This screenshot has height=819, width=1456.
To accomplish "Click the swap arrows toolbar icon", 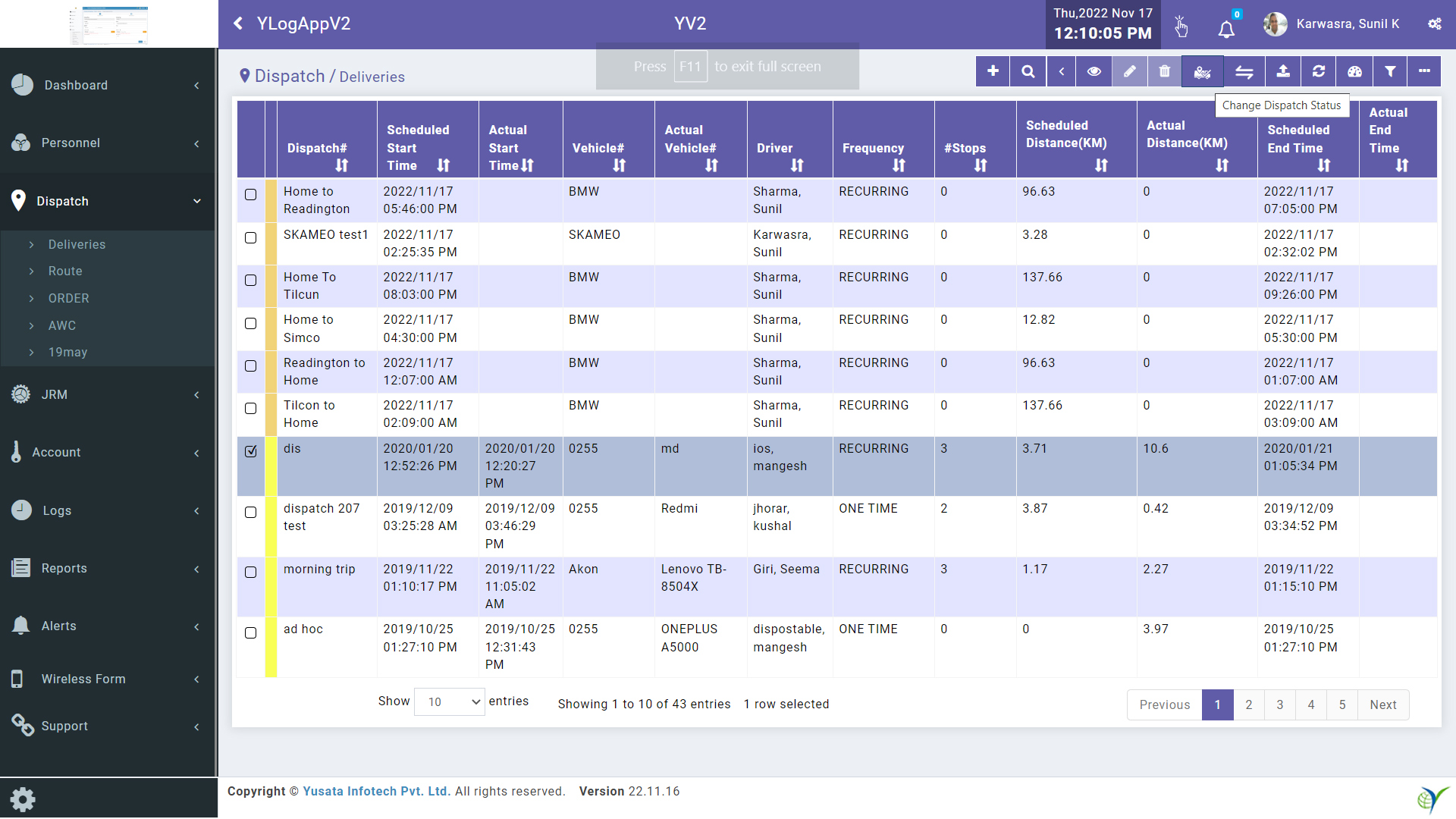I will point(1244,71).
